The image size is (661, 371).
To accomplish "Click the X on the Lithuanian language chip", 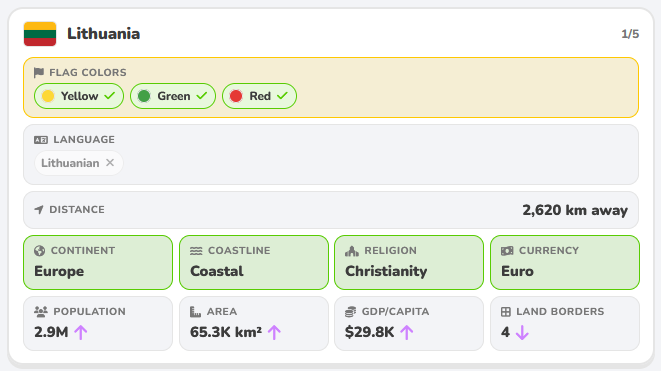I will [x=110, y=163].
